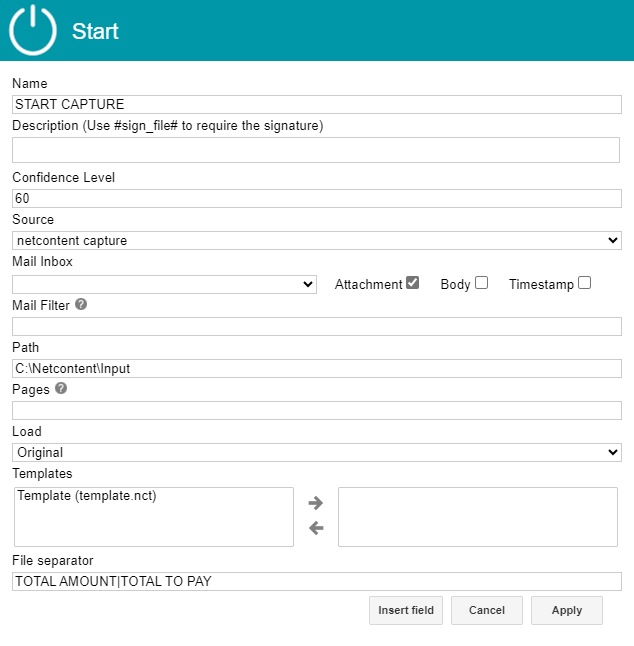Viewport: 634px width, 646px height.
Task: Toggle the Attachment checkbox
Action: (412, 283)
